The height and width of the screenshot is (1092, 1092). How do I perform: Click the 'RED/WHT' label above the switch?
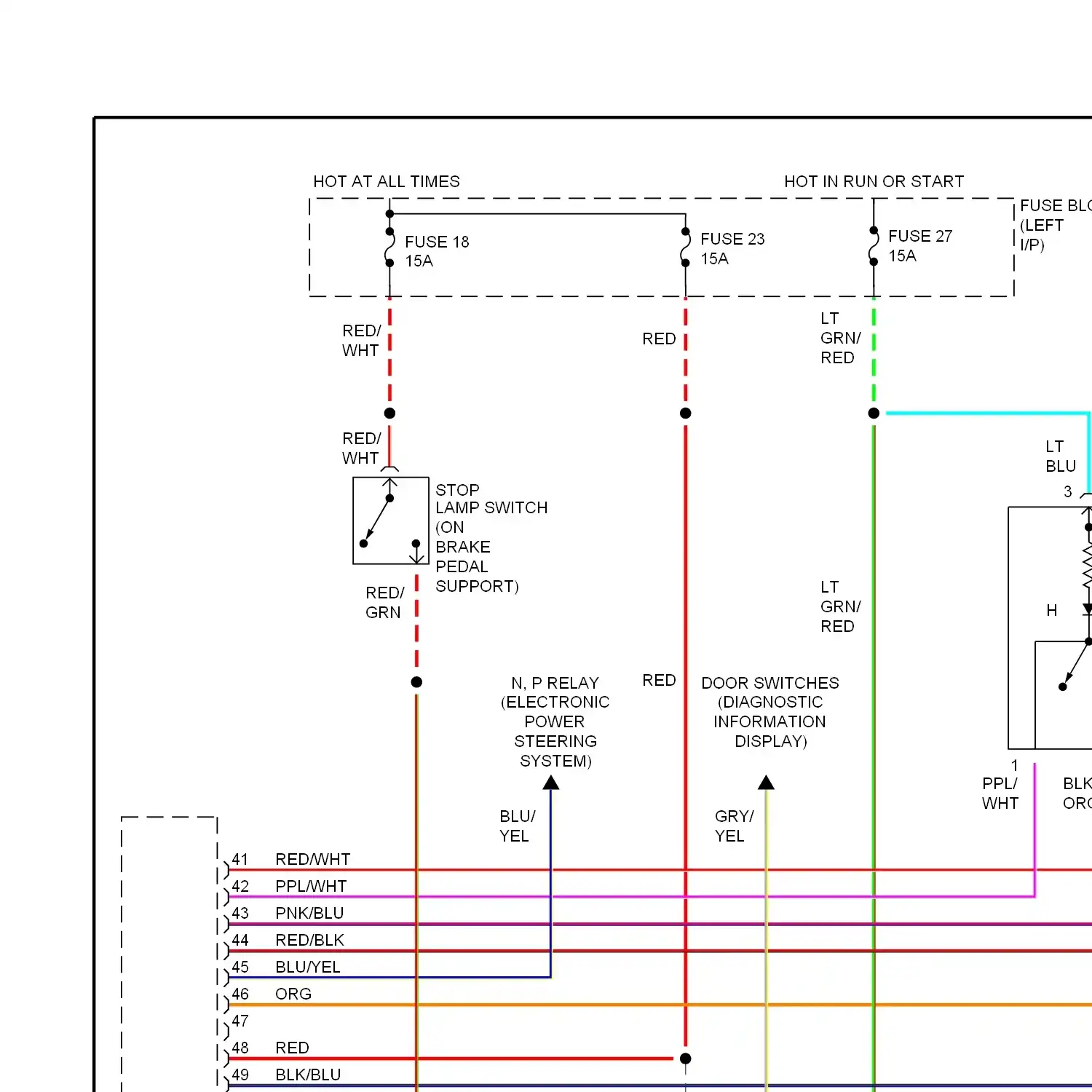click(x=361, y=448)
